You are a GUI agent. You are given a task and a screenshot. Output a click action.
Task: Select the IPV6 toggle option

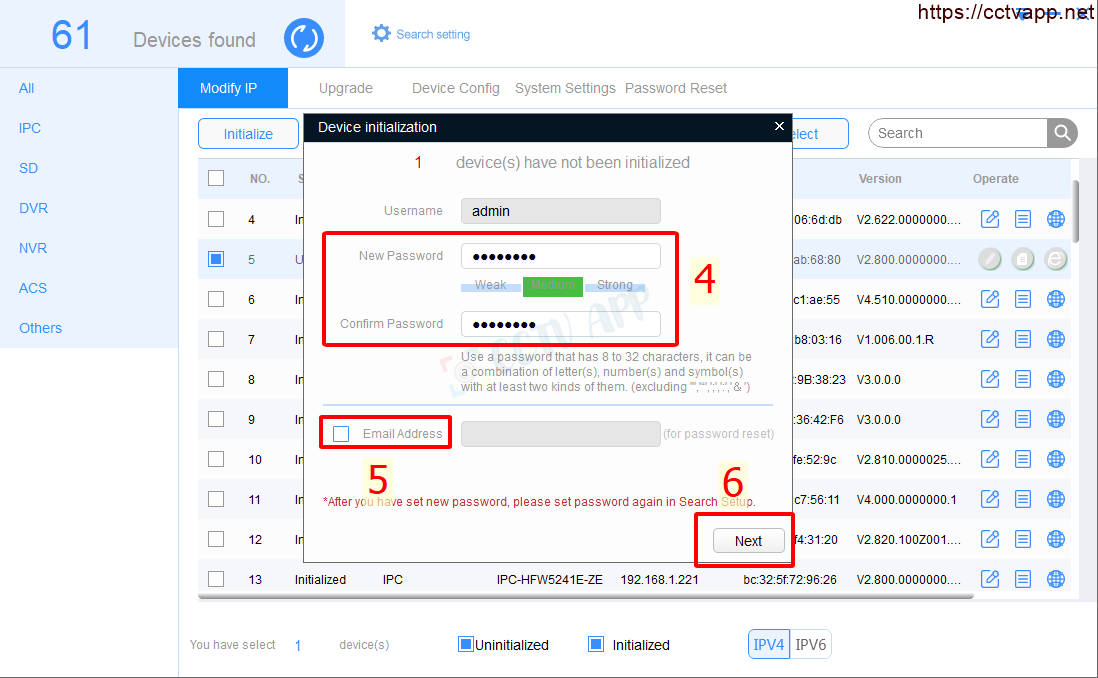click(810, 644)
